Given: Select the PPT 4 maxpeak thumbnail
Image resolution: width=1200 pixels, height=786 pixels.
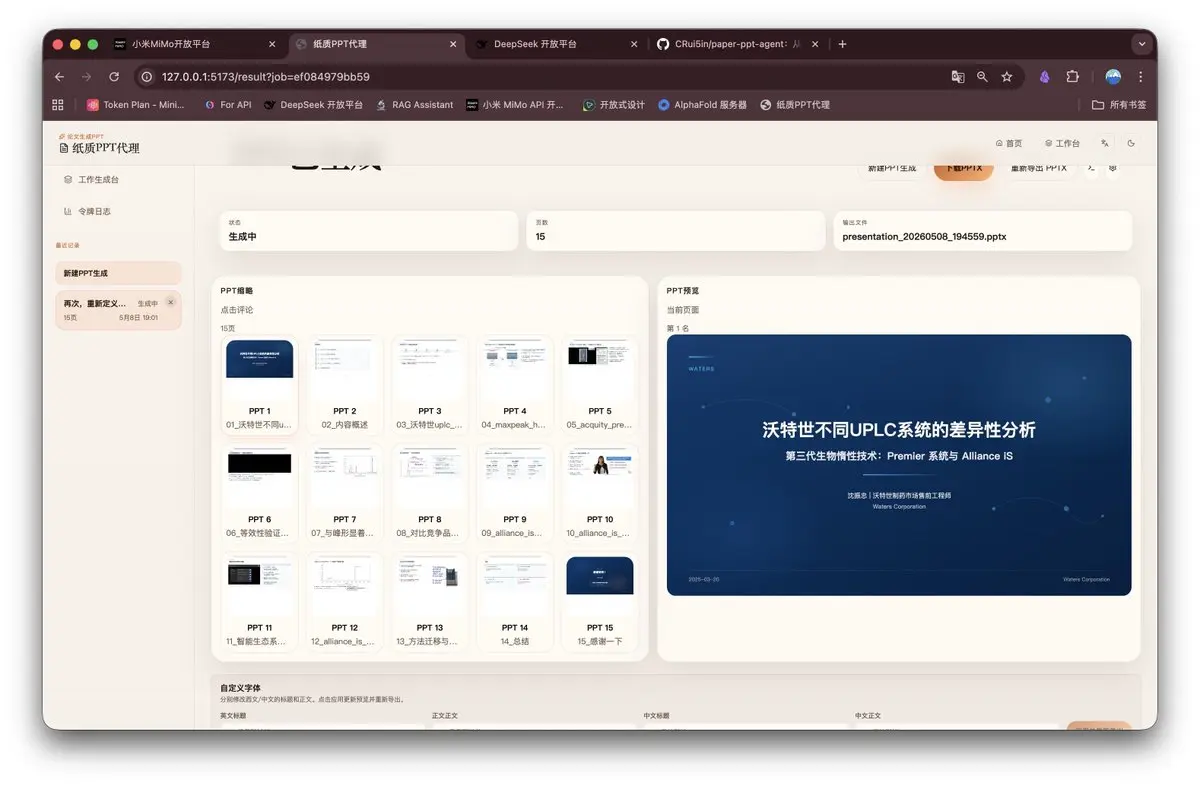Looking at the screenshot, I should click(x=515, y=388).
